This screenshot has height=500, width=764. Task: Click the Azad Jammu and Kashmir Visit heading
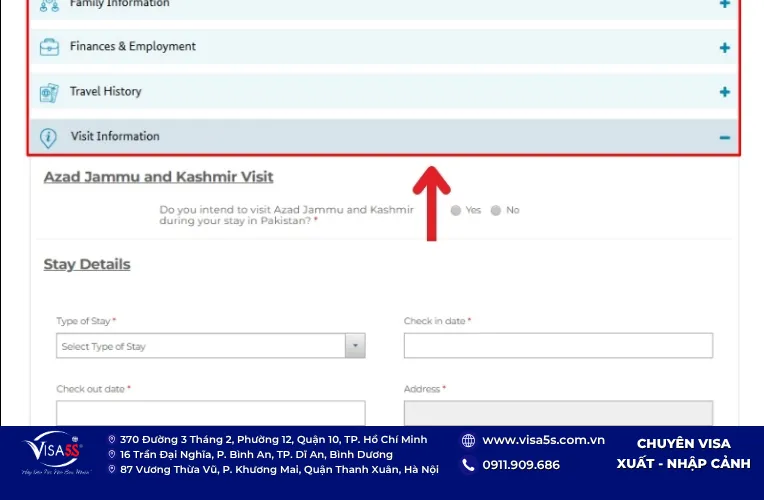point(158,177)
